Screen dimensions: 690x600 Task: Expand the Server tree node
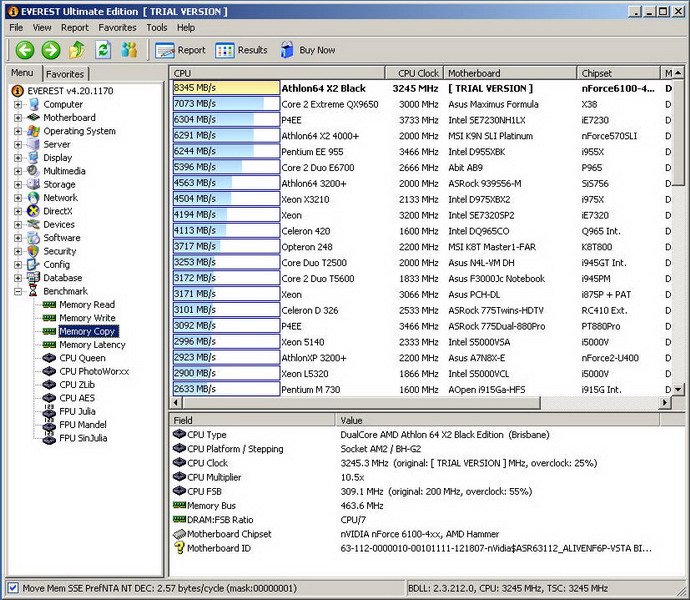tap(18, 144)
